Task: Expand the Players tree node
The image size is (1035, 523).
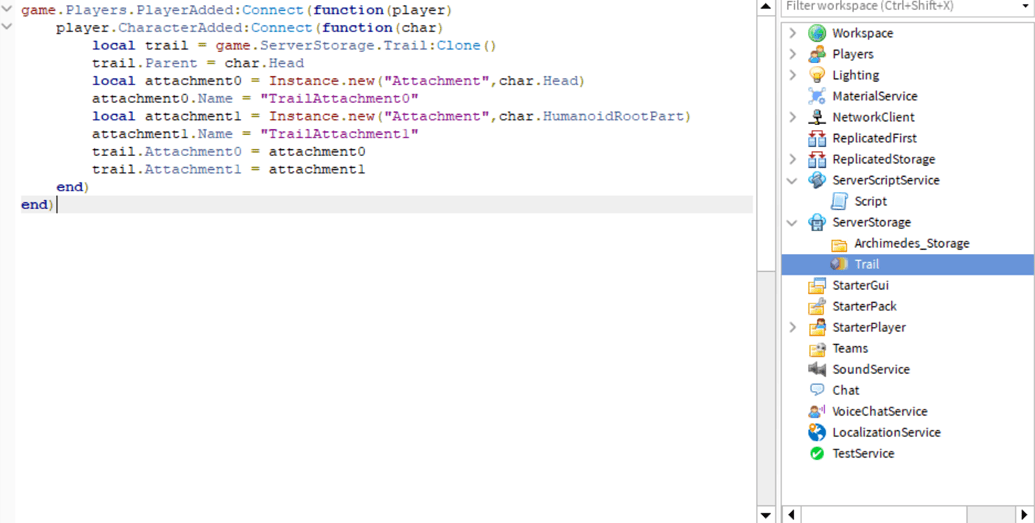Action: pos(793,54)
